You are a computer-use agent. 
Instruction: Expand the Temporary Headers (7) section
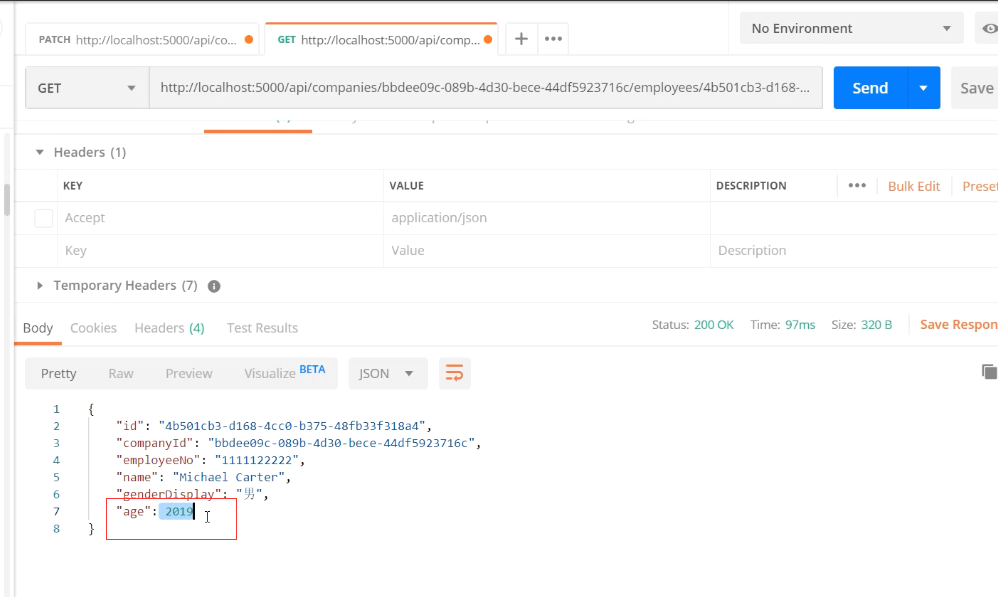pyautogui.click(x=39, y=286)
